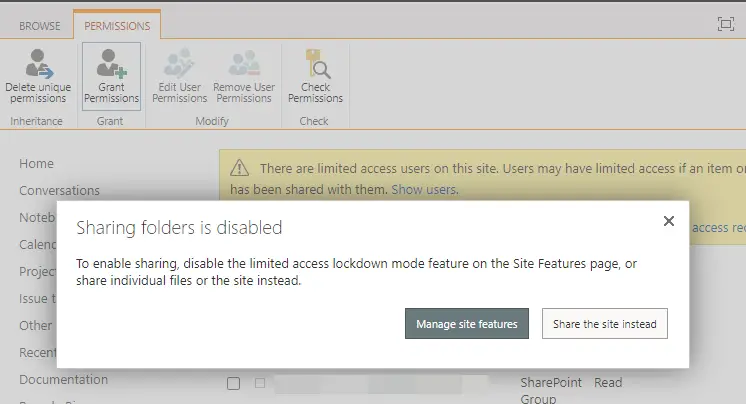Open the Check Permissions key icon

coord(318,64)
